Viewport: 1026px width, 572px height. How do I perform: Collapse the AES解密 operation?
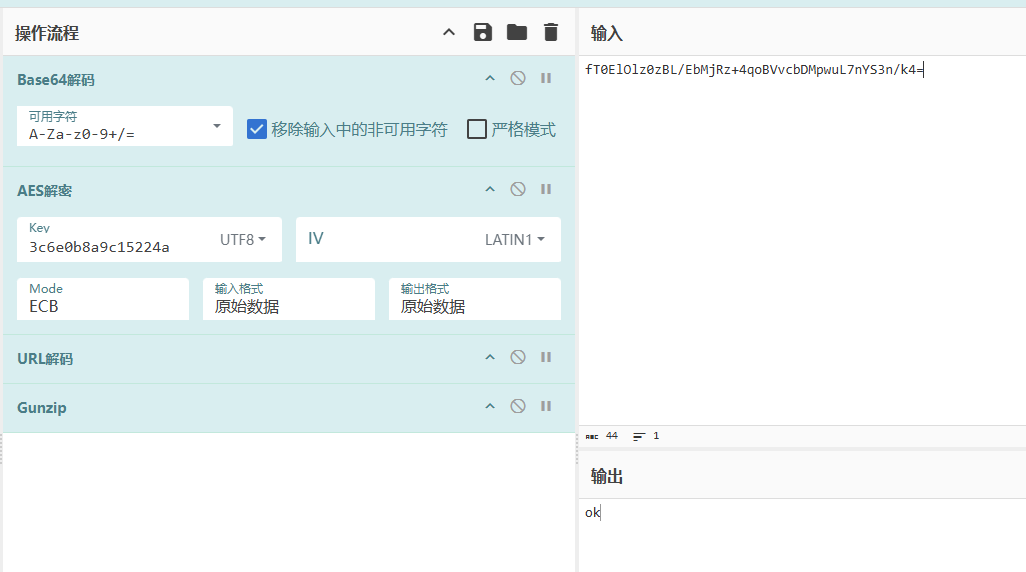click(x=490, y=190)
